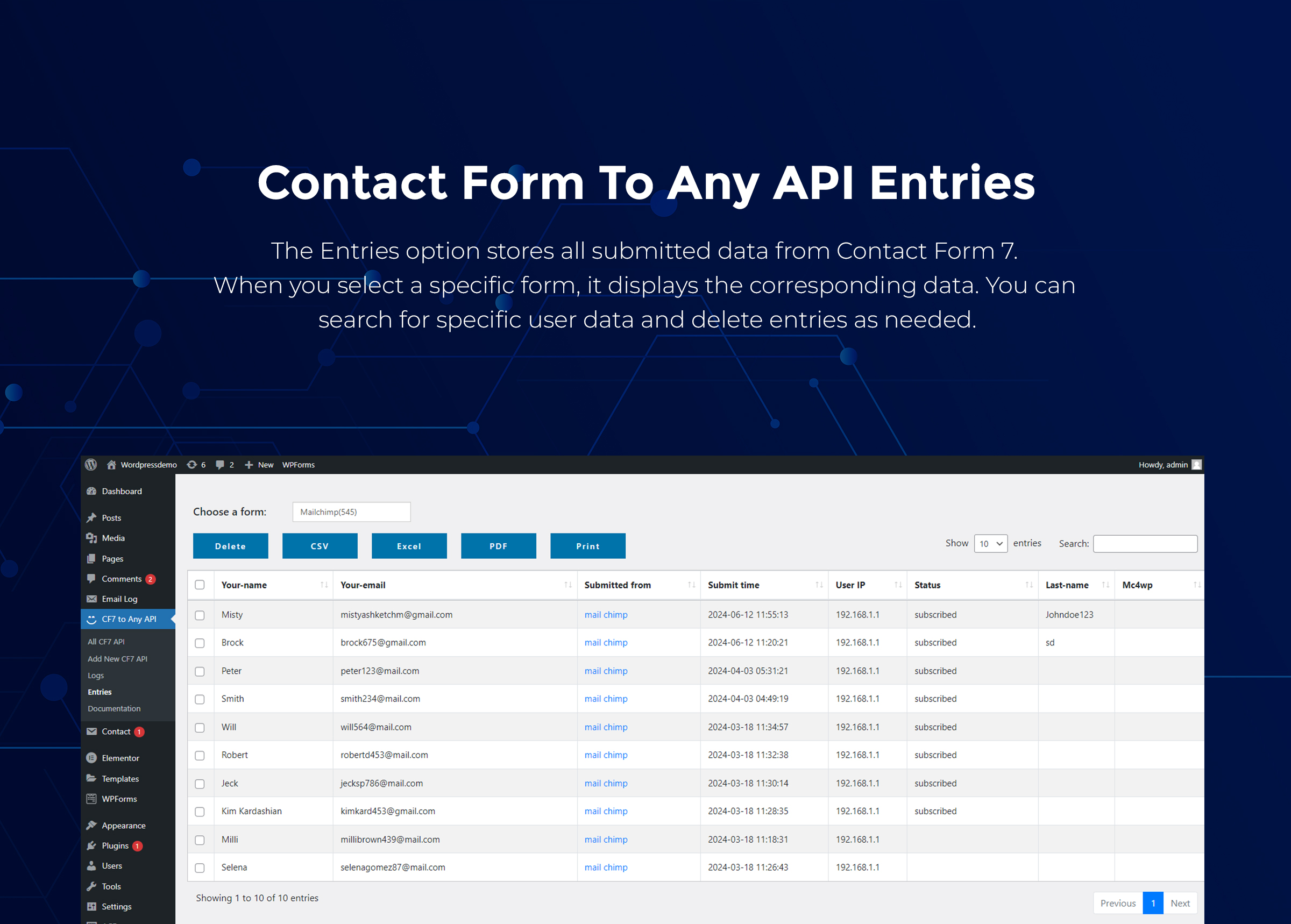Screen dimensions: 1291x924
Task: Click the mail chimp link for Peter
Action: (x=608, y=670)
